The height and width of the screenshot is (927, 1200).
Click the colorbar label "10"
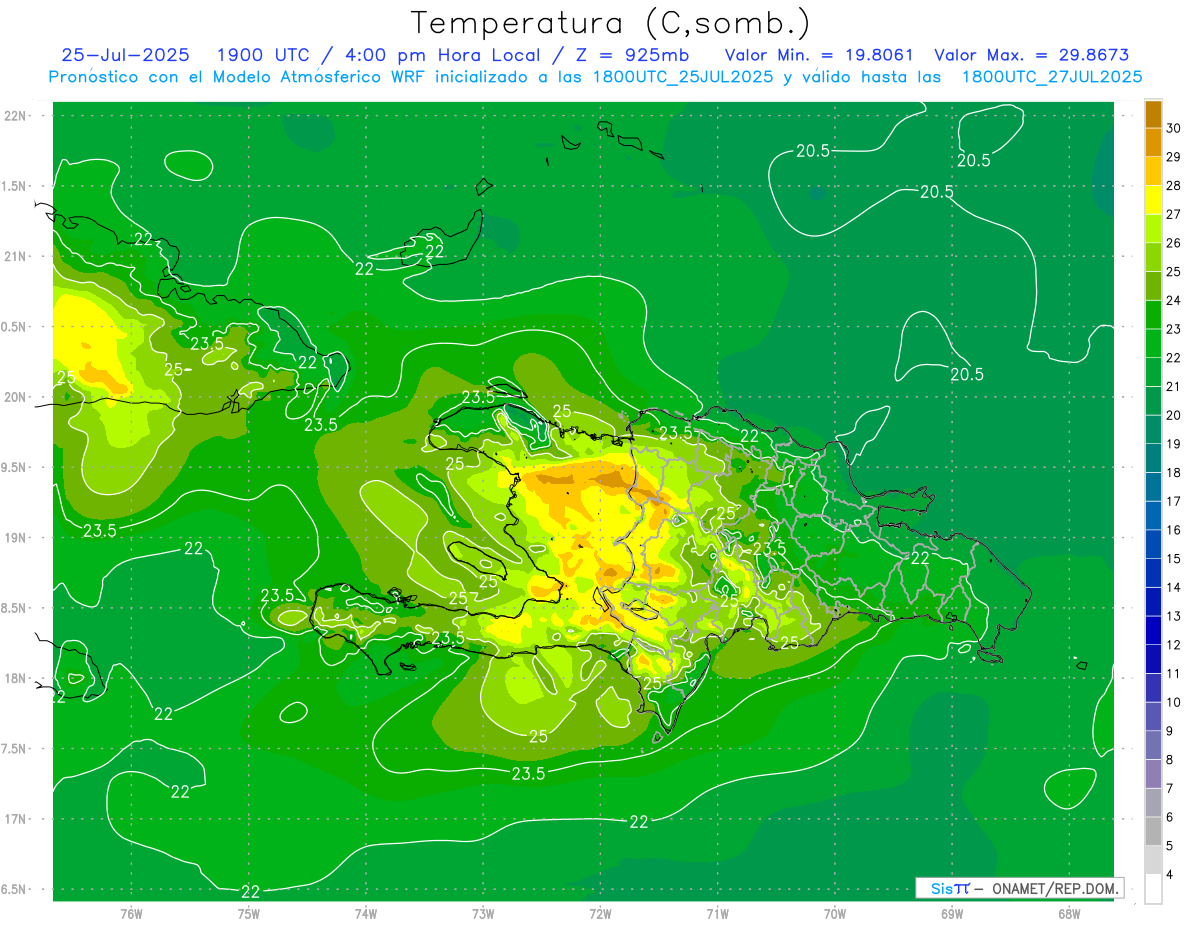tap(1174, 702)
